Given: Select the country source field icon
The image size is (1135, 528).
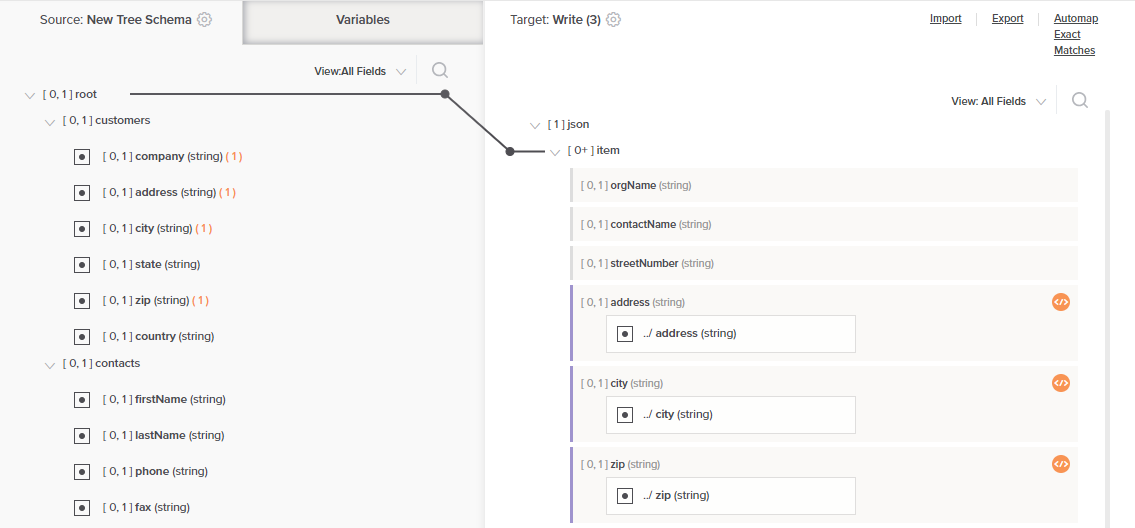Looking at the screenshot, I should coord(82,337).
